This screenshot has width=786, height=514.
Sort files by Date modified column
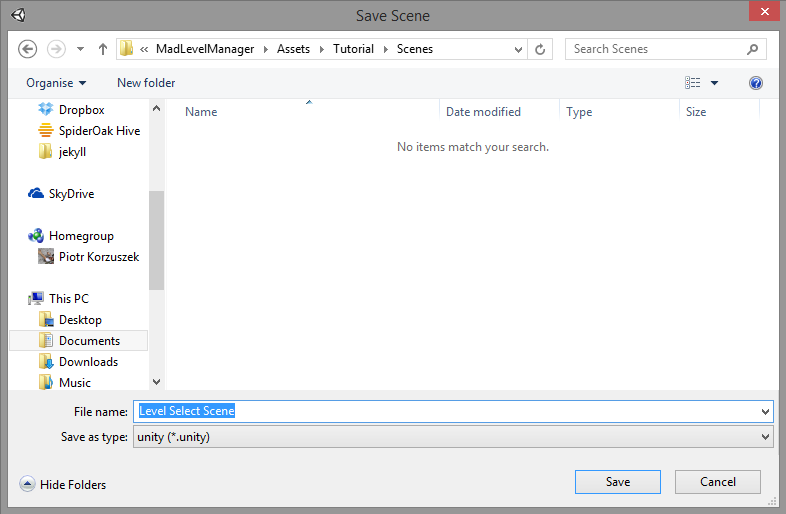pos(483,112)
